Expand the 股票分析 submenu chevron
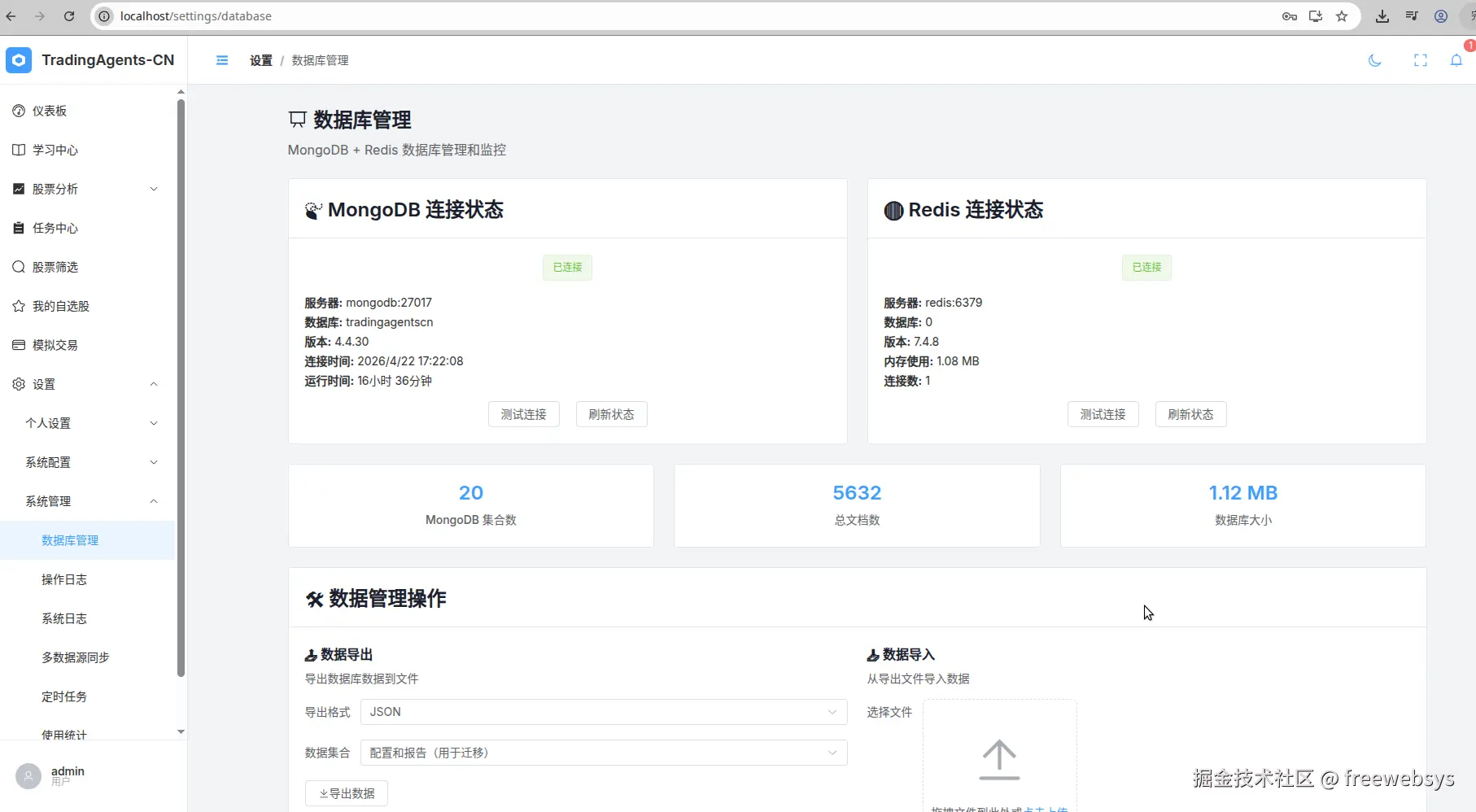Screen dimensions: 1476x812 click(x=154, y=189)
